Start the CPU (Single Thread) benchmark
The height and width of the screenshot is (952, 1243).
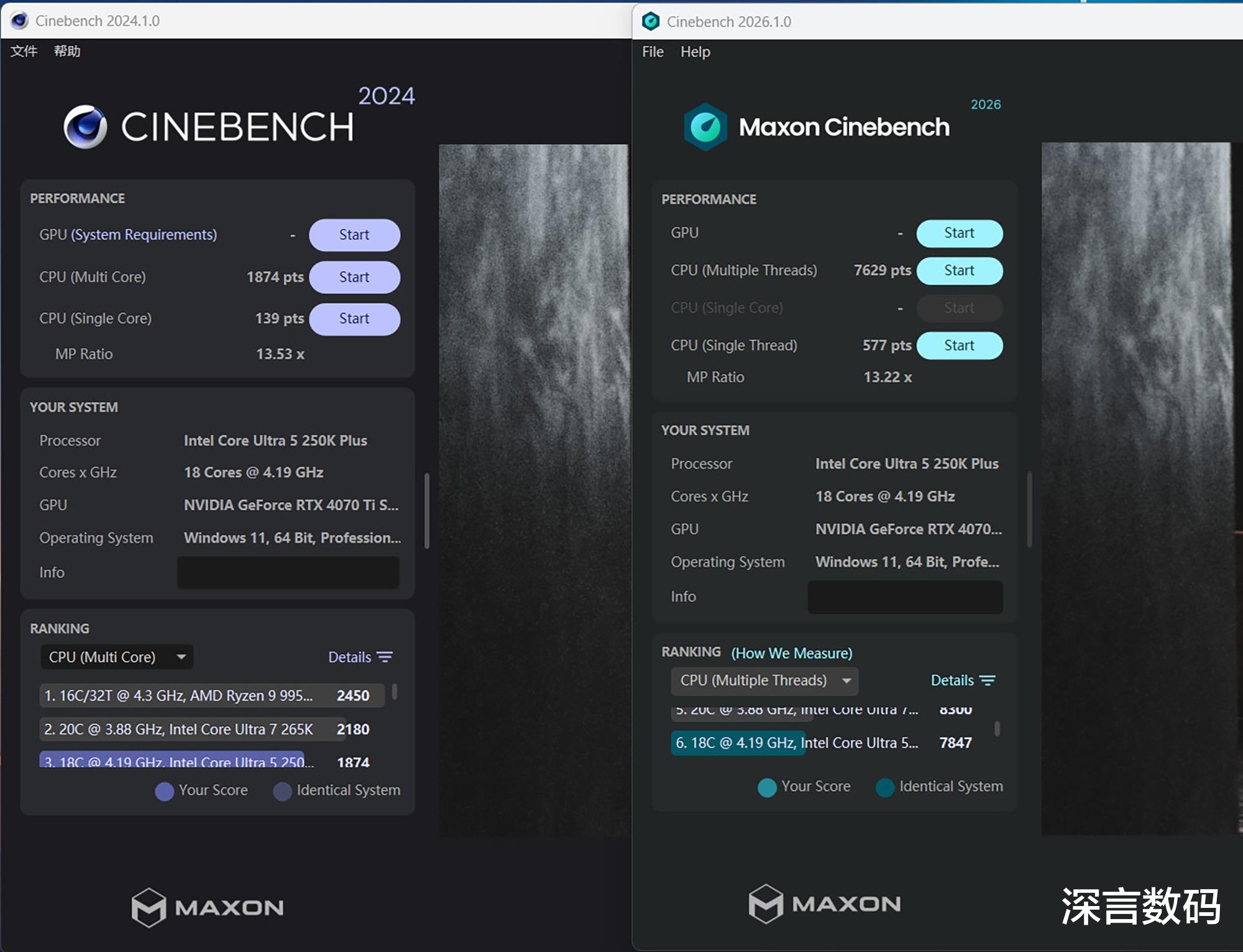click(x=959, y=346)
